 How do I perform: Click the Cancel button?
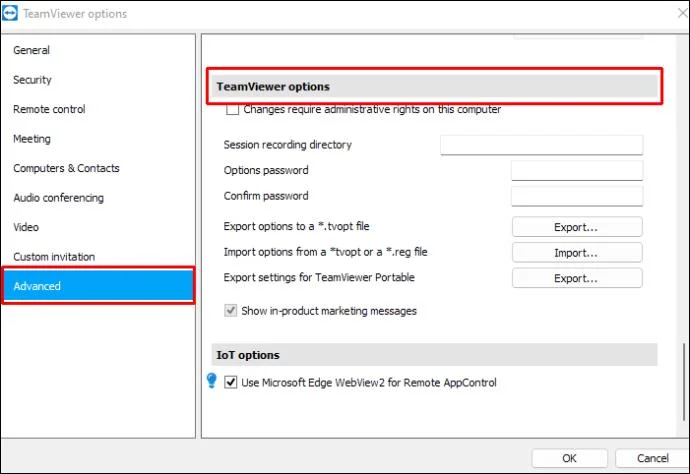(652, 458)
